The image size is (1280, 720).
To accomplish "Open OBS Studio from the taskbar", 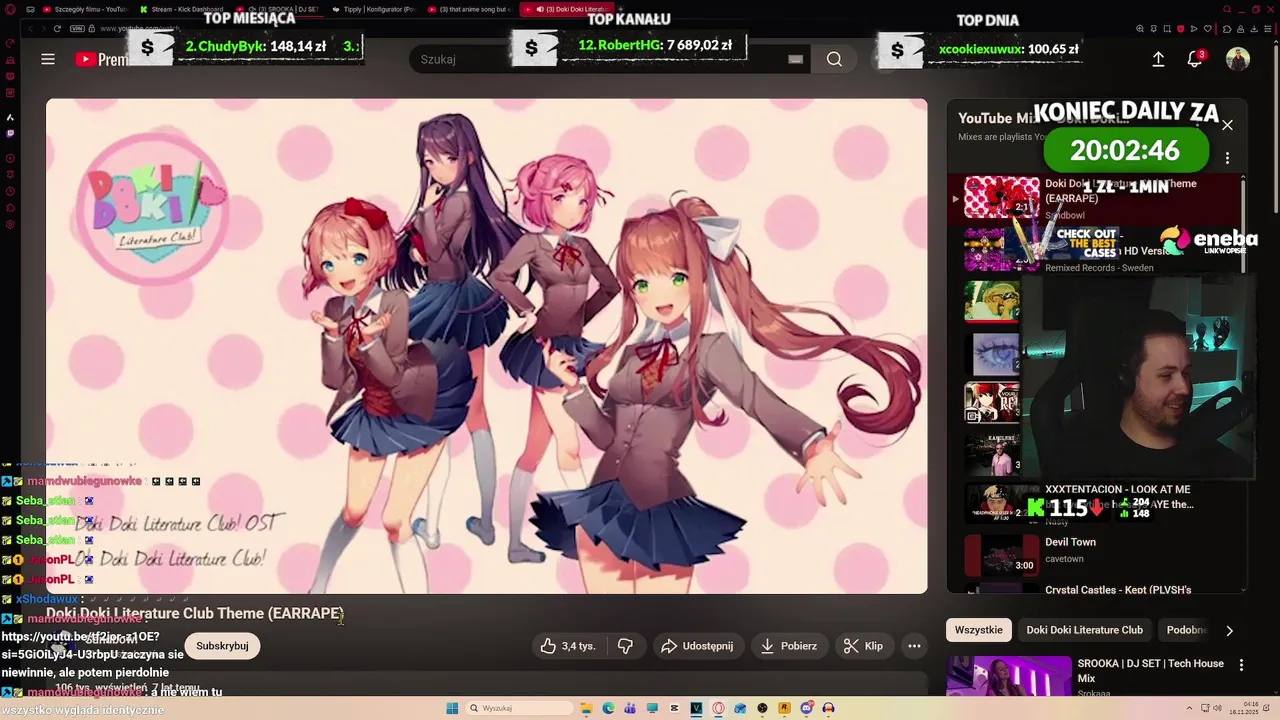I will click(x=762, y=708).
